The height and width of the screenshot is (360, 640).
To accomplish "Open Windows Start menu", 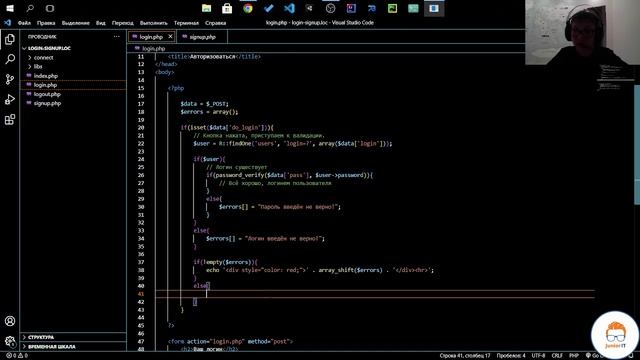I will (x=10, y=8).
